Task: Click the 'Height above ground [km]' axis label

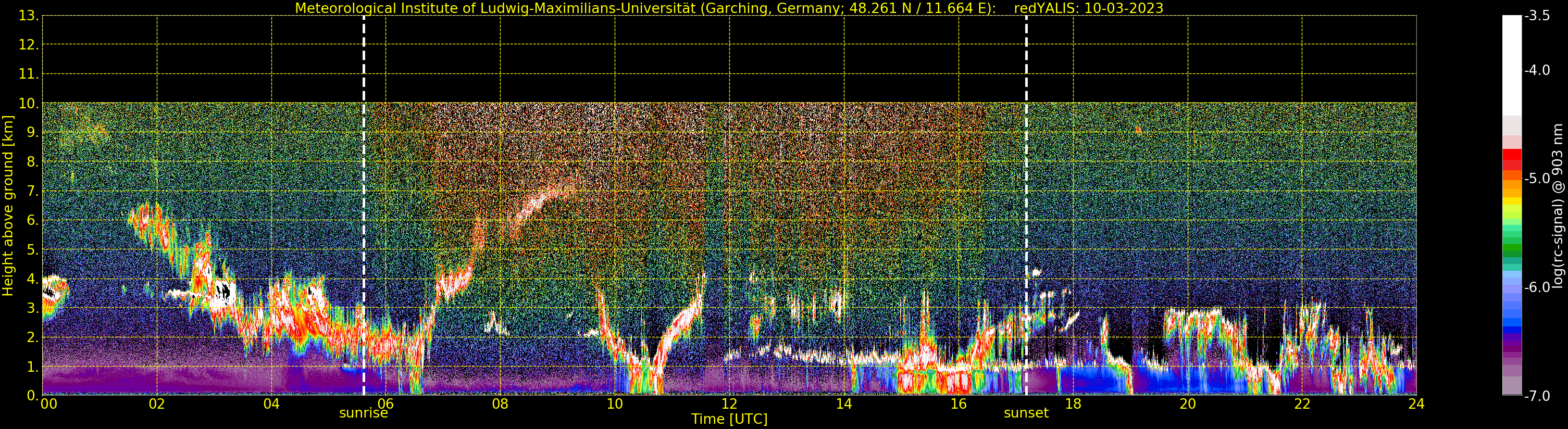Action: click(8, 206)
